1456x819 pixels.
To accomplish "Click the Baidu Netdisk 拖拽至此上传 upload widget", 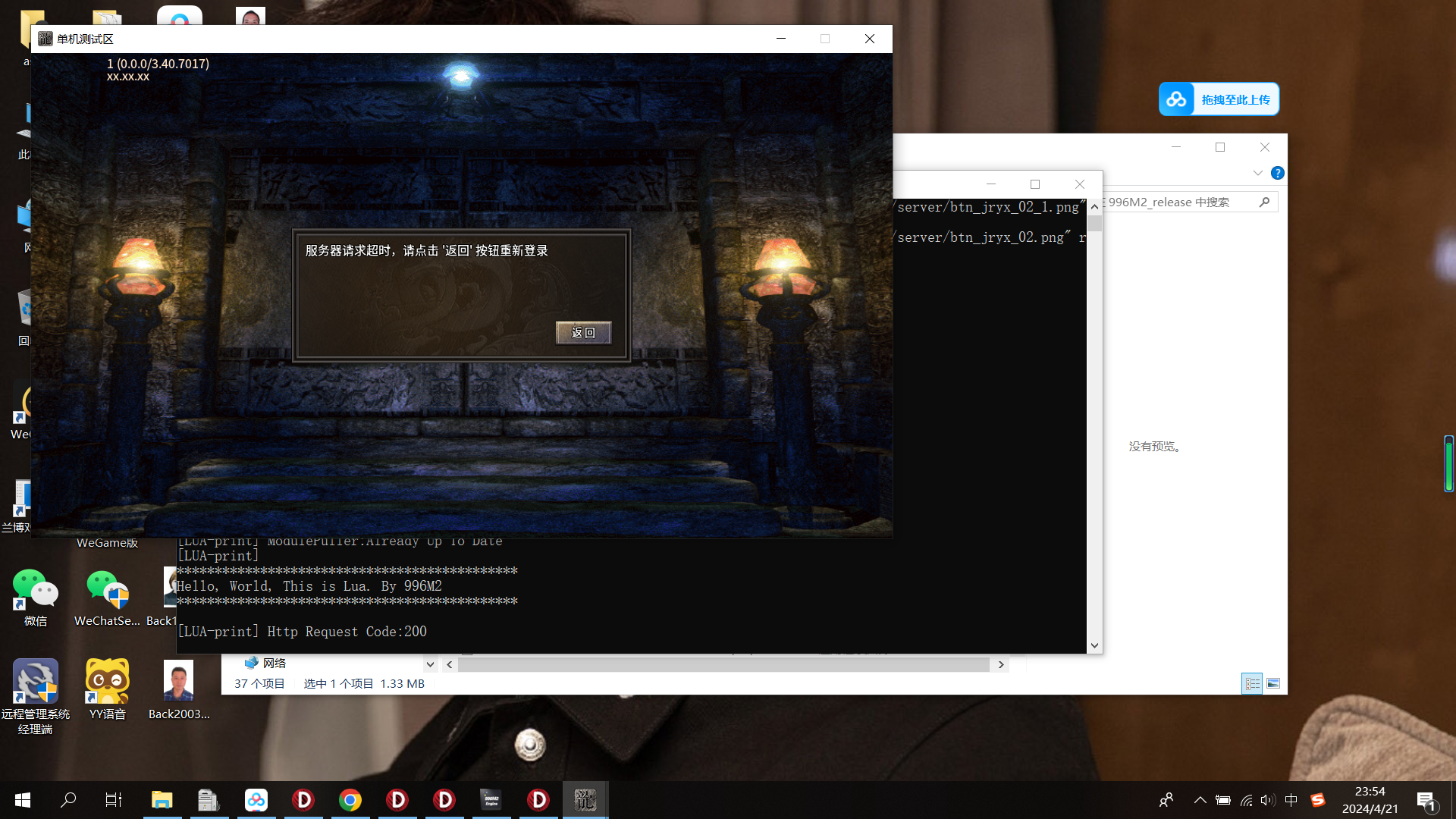I will pos(1219,99).
